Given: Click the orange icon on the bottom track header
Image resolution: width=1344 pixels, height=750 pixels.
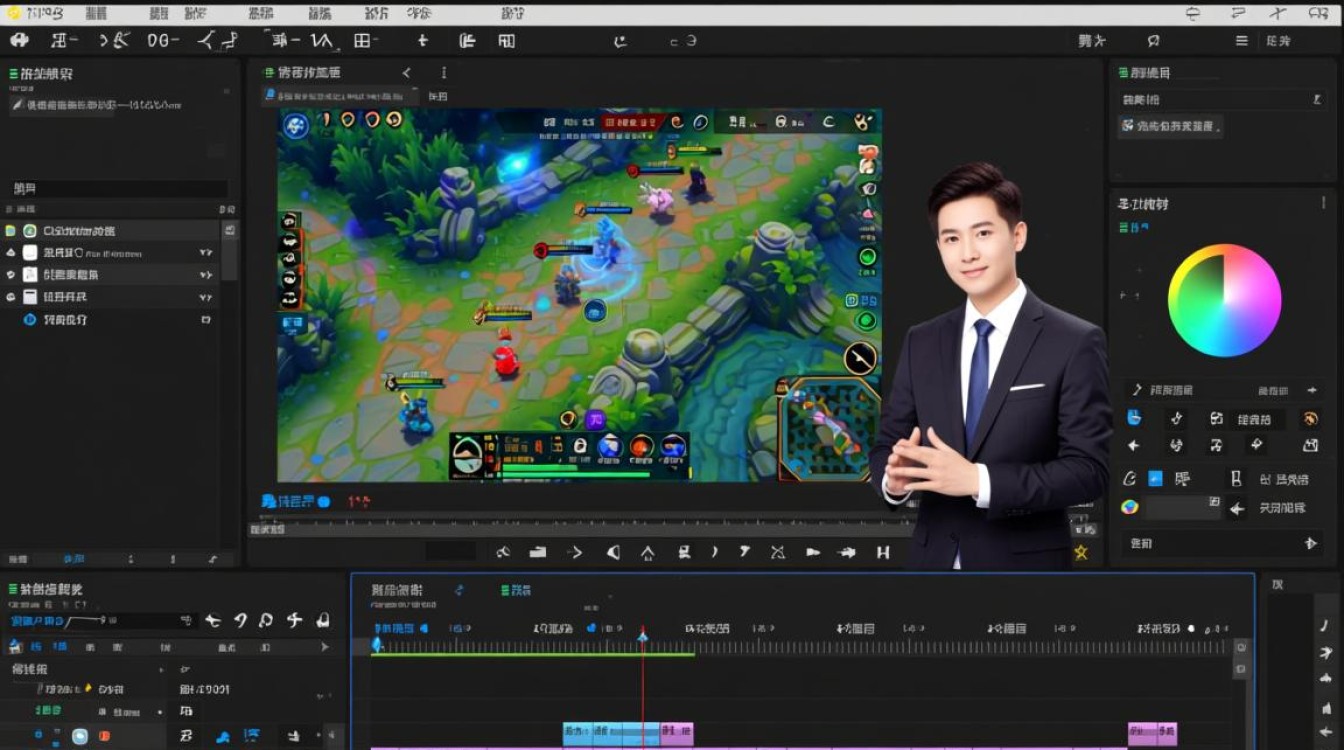Looking at the screenshot, I should coord(104,736).
